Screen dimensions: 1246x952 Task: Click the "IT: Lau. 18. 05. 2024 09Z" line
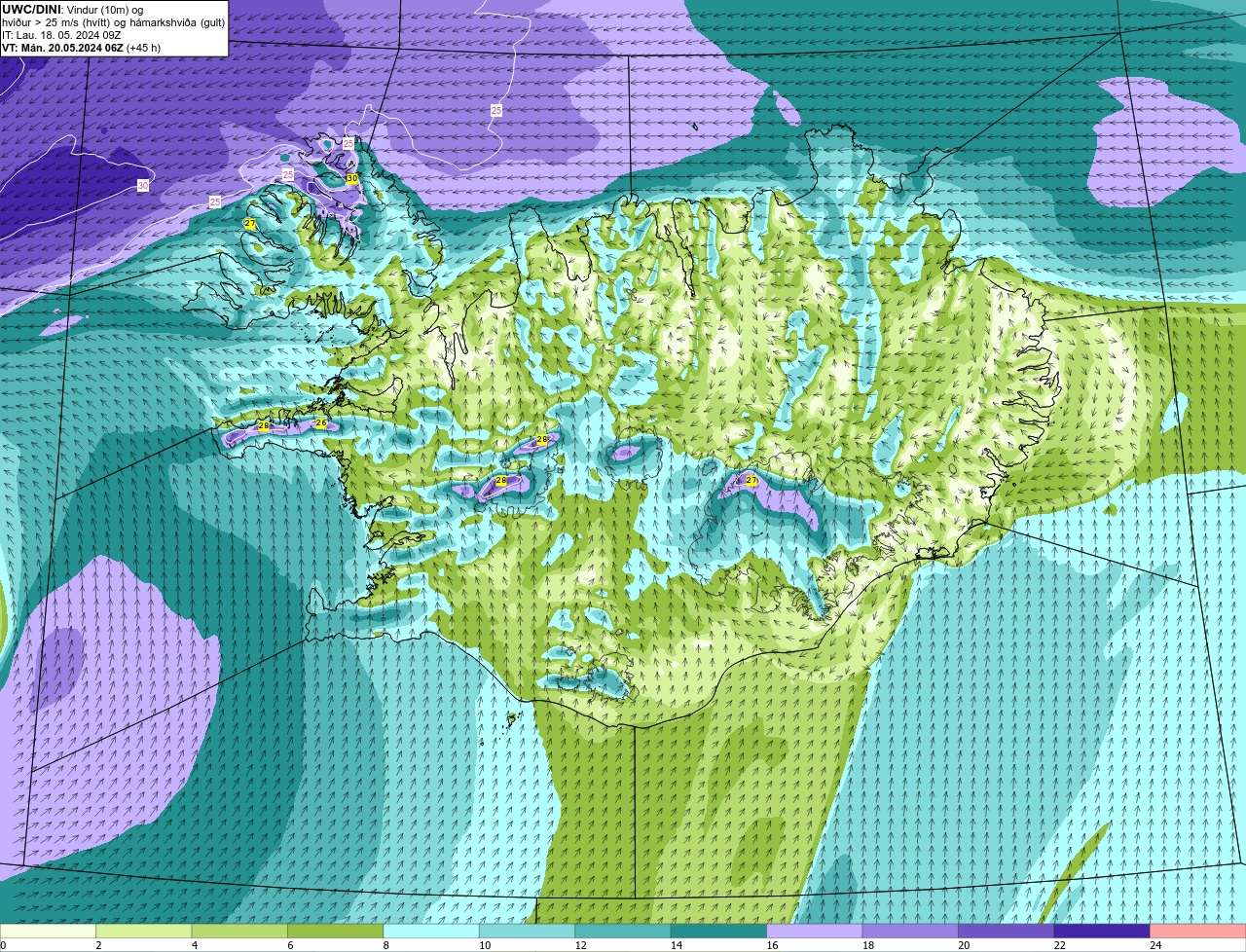pos(61,35)
